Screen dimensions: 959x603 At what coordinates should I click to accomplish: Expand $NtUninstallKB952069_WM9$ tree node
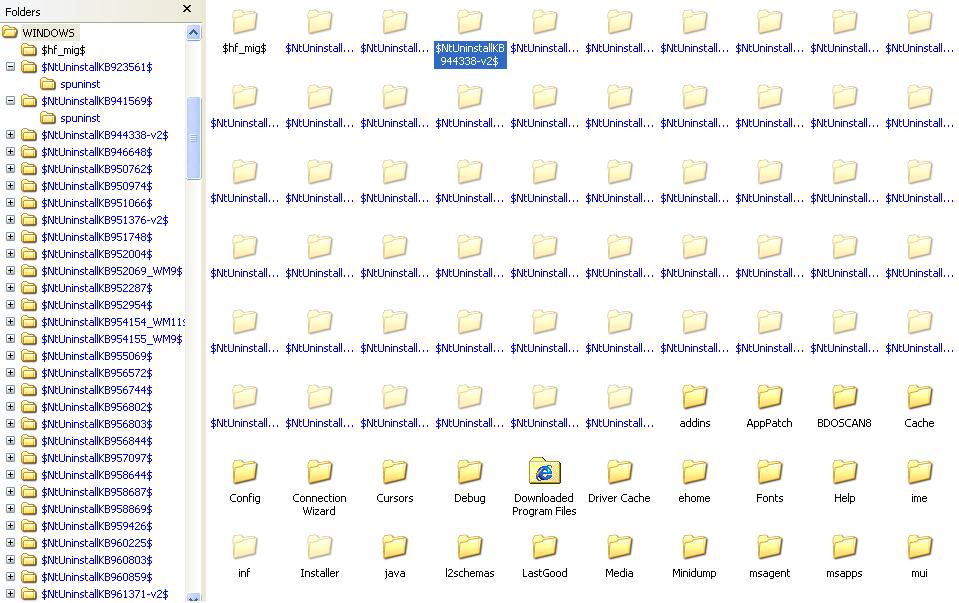tap(10, 270)
